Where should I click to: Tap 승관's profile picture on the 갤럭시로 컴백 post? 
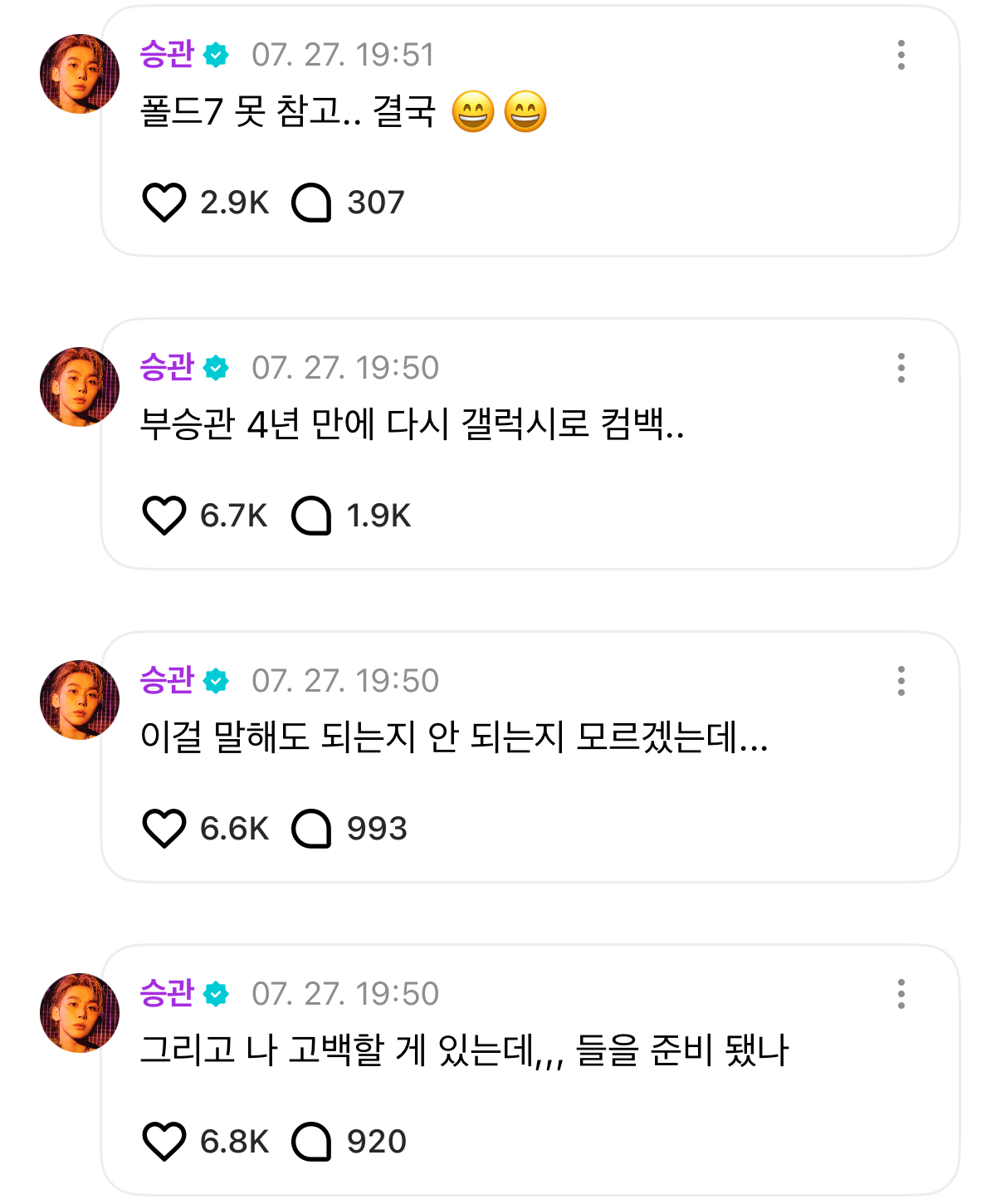click(x=80, y=387)
